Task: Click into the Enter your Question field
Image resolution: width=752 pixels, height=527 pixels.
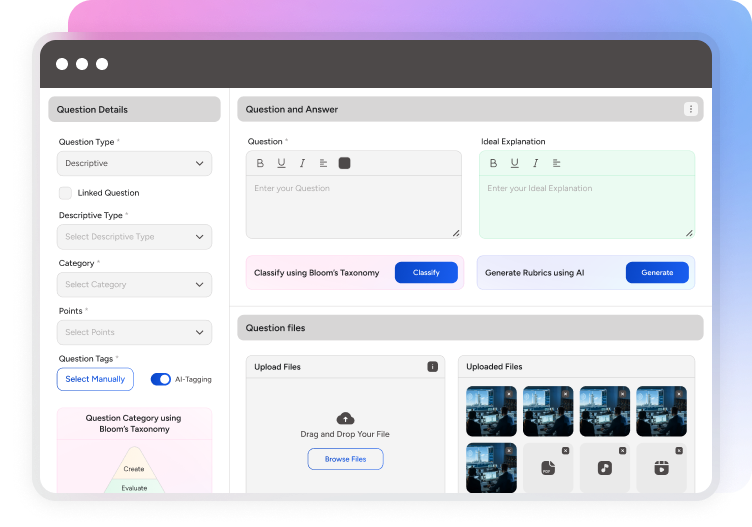Action: 353,207
